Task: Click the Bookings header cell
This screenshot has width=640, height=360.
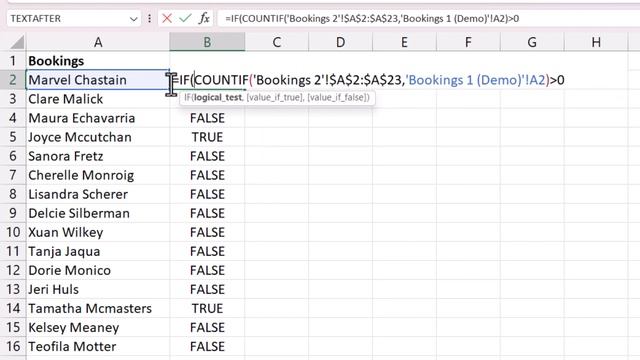Action: click(x=98, y=61)
